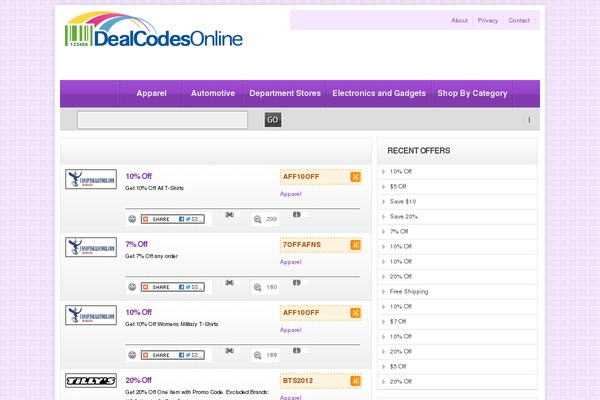This screenshot has width=600, height=400.
Task: Click the GO search button
Action: 273,120
